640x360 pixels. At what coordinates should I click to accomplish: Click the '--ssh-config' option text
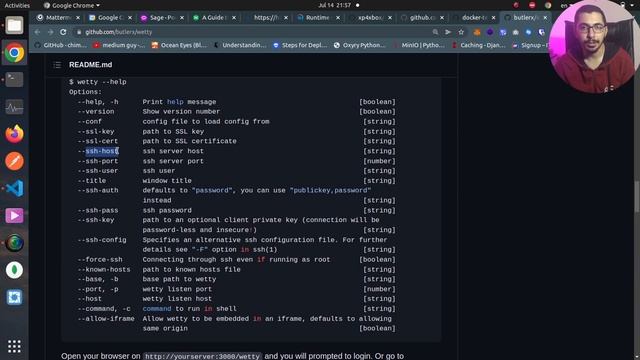click(102, 240)
